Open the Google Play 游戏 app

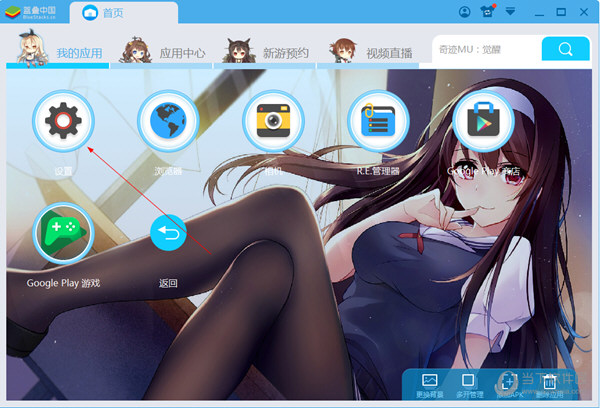[x=63, y=233]
